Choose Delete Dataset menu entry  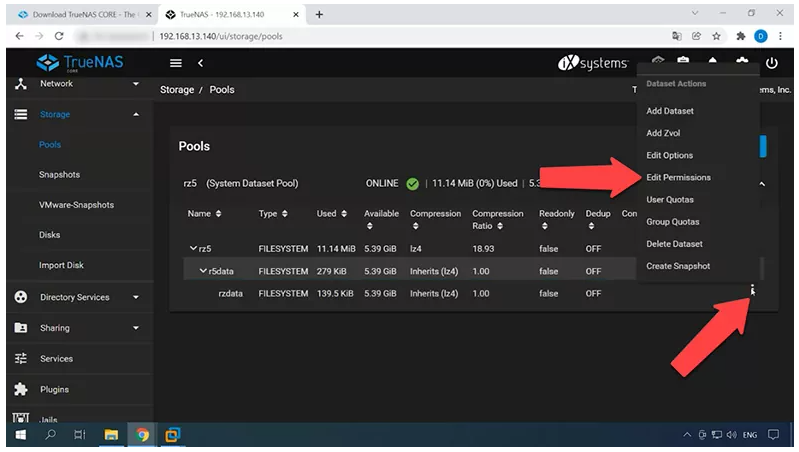tap(674, 244)
